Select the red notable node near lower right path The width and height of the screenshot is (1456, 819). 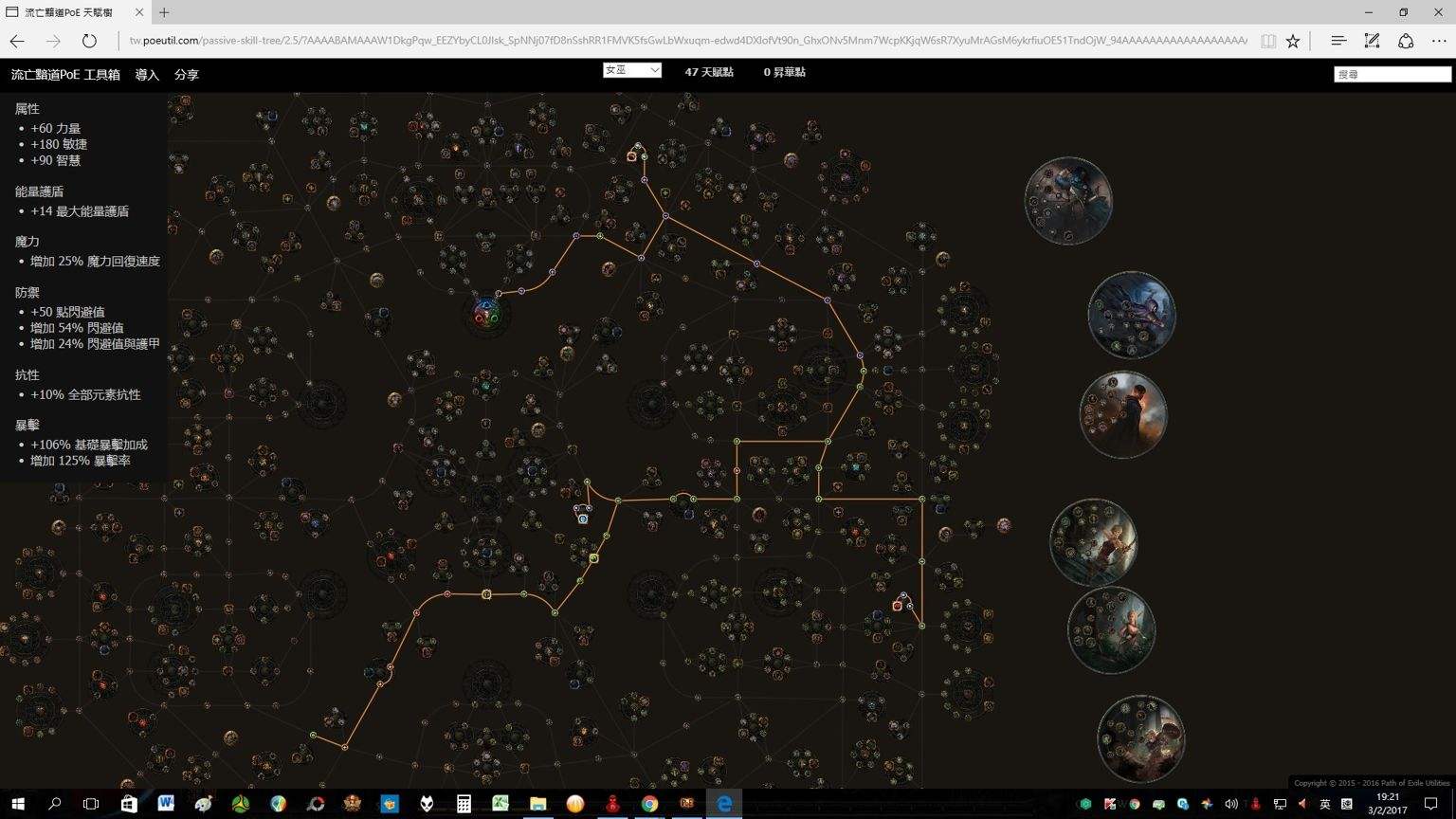897,606
